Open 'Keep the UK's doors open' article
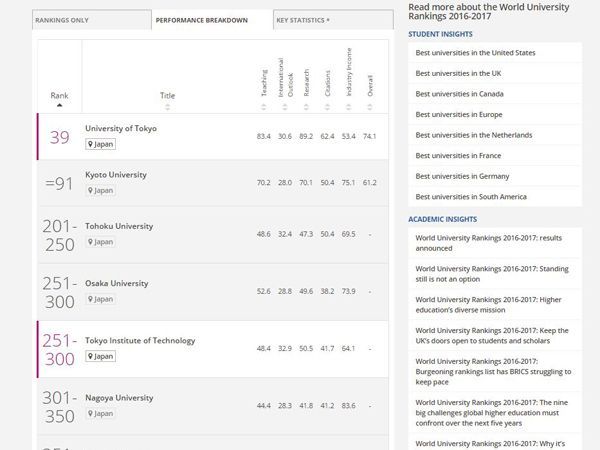This screenshot has width=600, height=450. (x=492, y=336)
